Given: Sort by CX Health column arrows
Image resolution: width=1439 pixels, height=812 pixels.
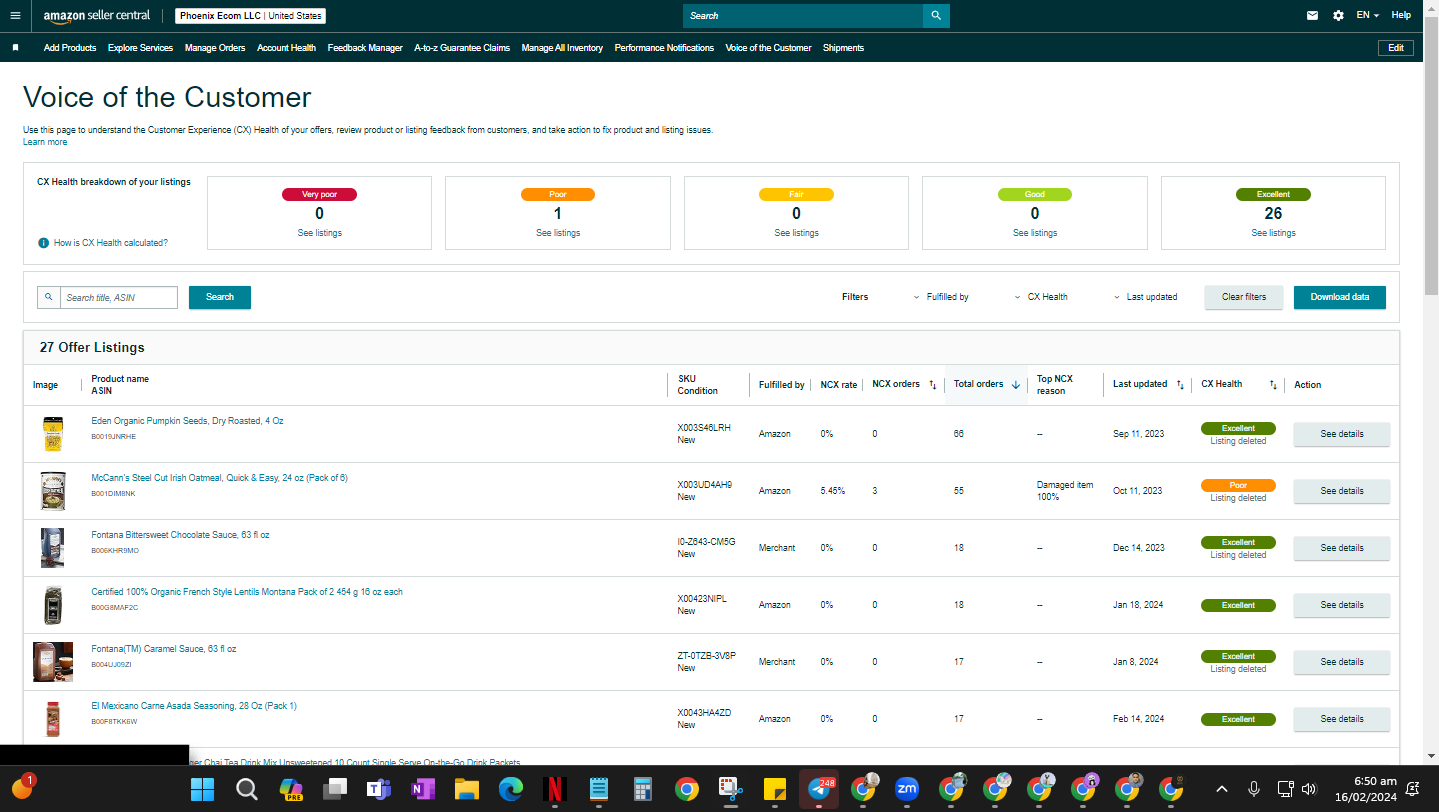Looking at the screenshot, I should (x=1273, y=385).
